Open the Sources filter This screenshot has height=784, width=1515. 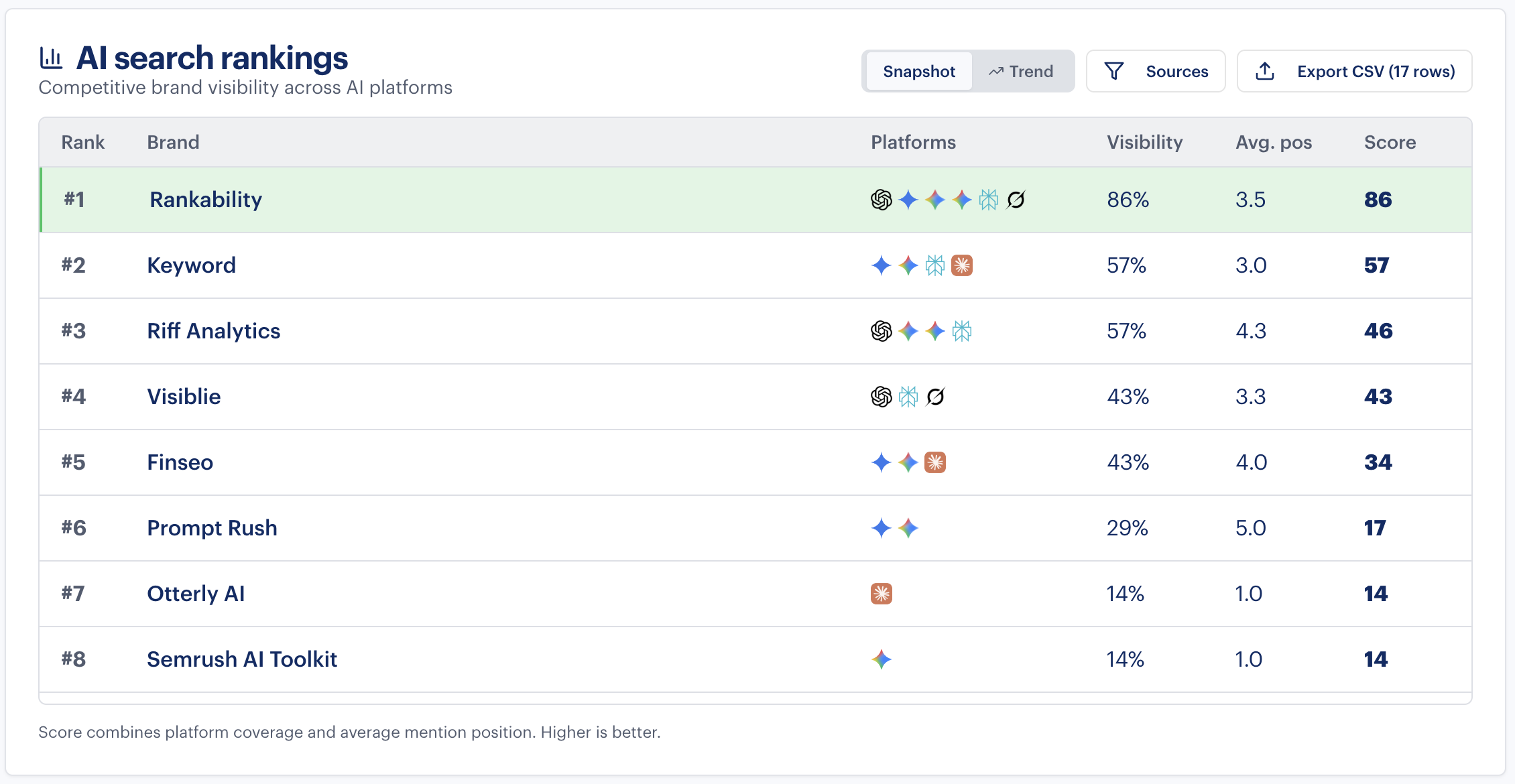[x=1156, y=71]
